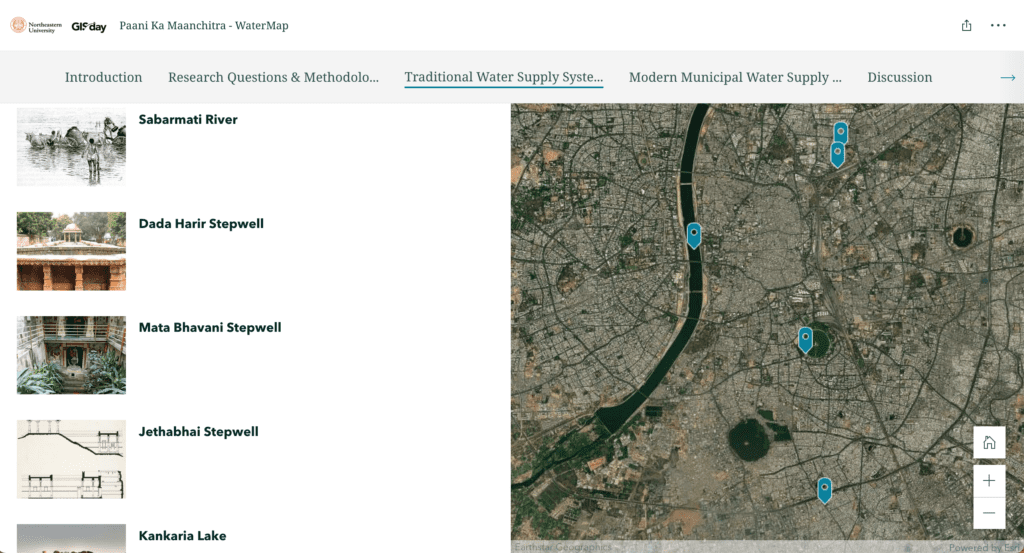Show next tabs with right arrow
This screenshot has width=1024, height=553.
pyautogui.click(x=1008, y=77)
